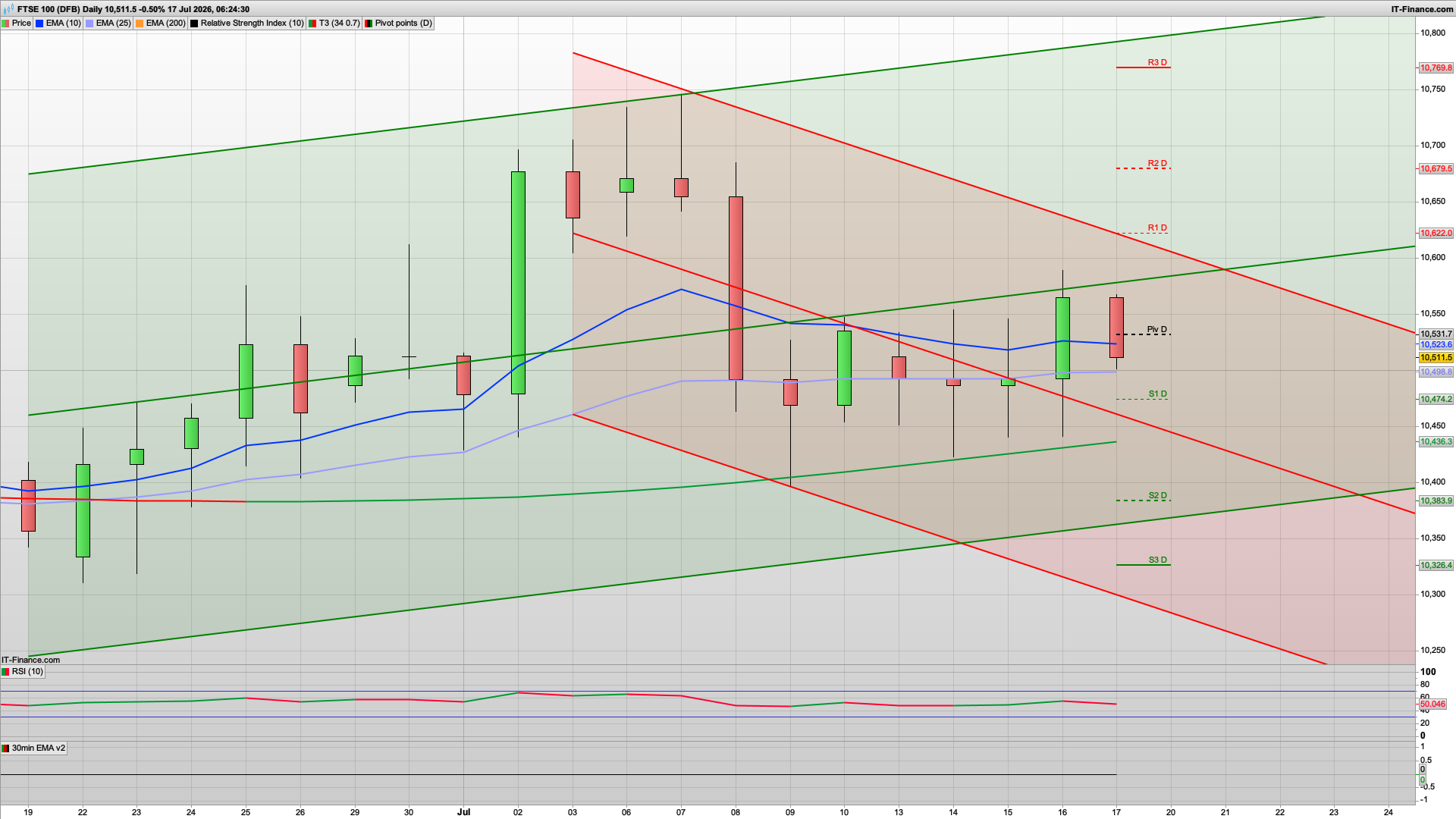Click the Jul month label on time axis
The width and height of the screenshot is (1456, 819).
(463, 812)
